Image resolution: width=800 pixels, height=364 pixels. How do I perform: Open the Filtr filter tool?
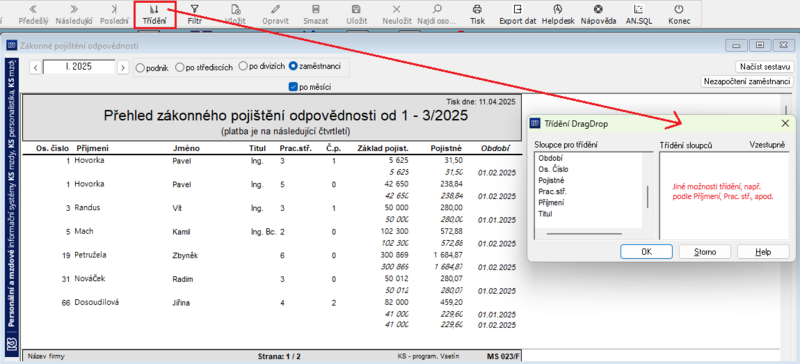tap(194, 14)
